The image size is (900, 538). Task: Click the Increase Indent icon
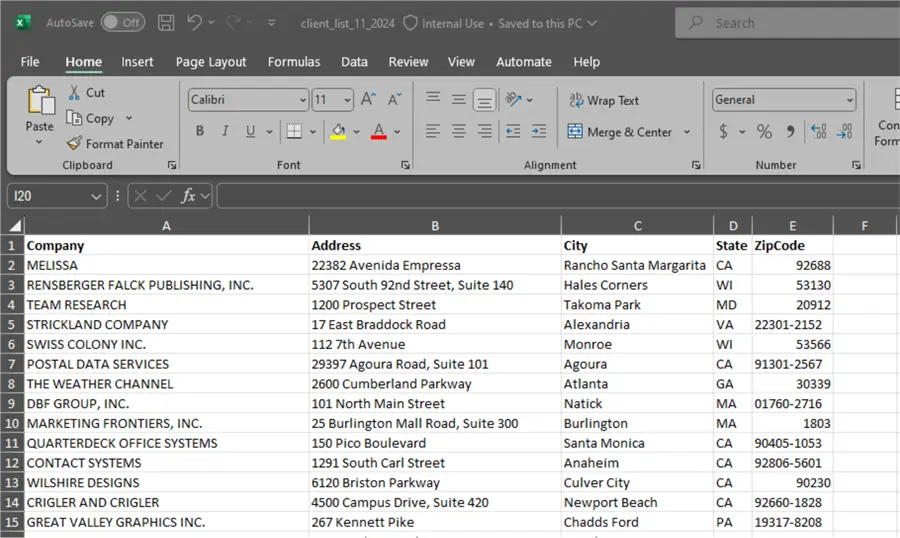tap(538, 131)
